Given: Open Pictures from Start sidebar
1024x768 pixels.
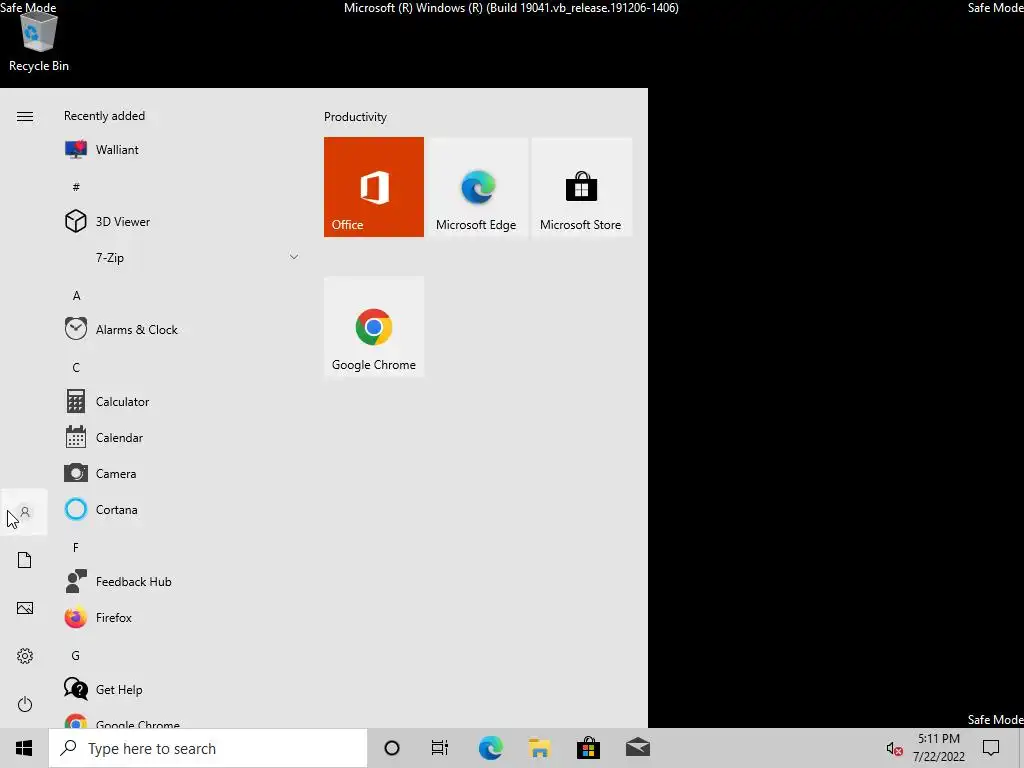Looking at the screenshot, I should click(x=25, y=608).
